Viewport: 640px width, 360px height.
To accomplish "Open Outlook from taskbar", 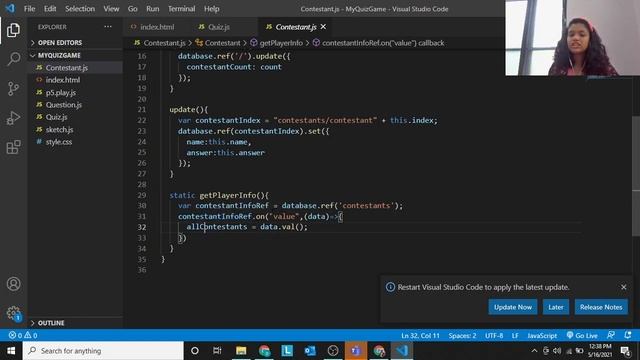I will (x=310, y=351).
